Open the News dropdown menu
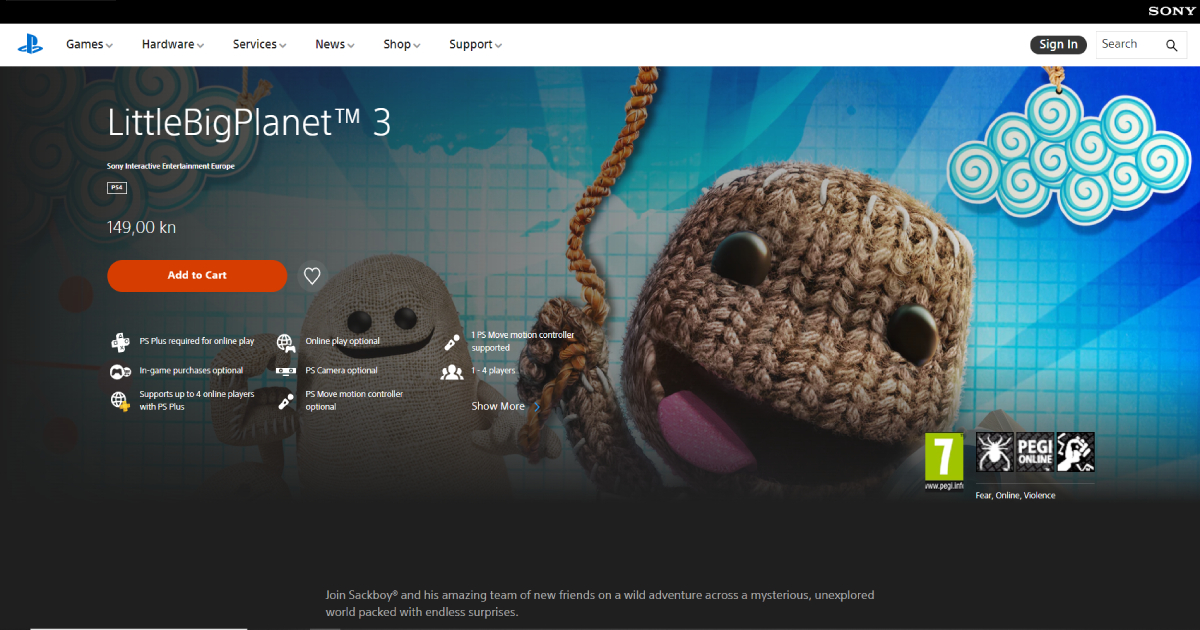Image resolution: width=1200 pixels, height=630 pixels. pos(335,45)
